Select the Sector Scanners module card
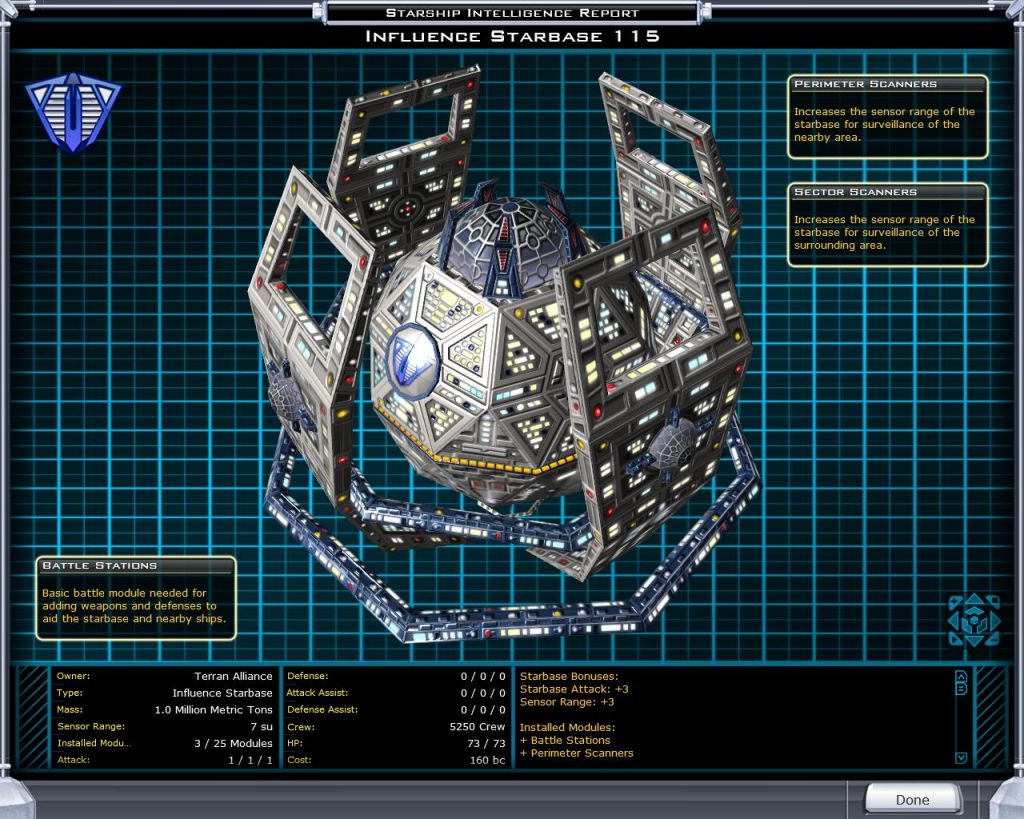 (888, 225)
